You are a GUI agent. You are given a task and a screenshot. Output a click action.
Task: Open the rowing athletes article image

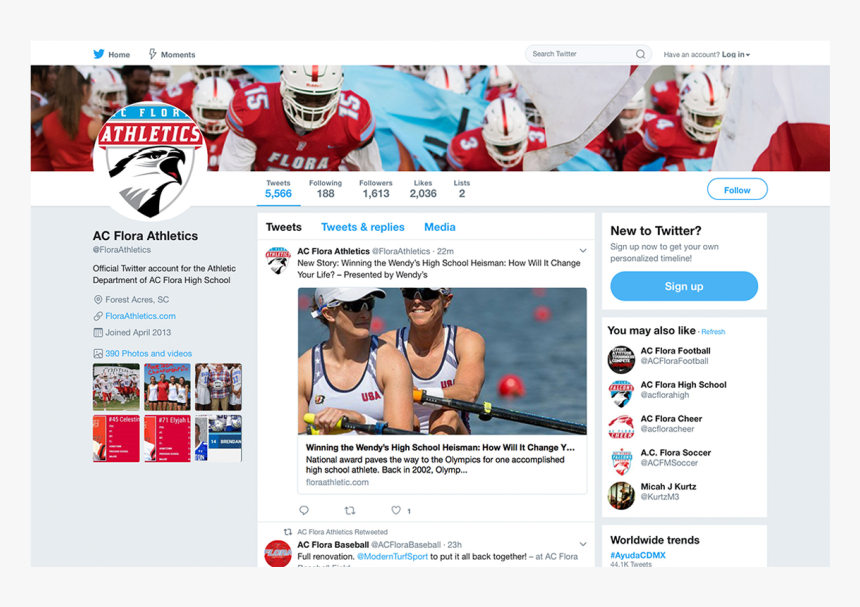pyautogui.click(x=442, y=362)
